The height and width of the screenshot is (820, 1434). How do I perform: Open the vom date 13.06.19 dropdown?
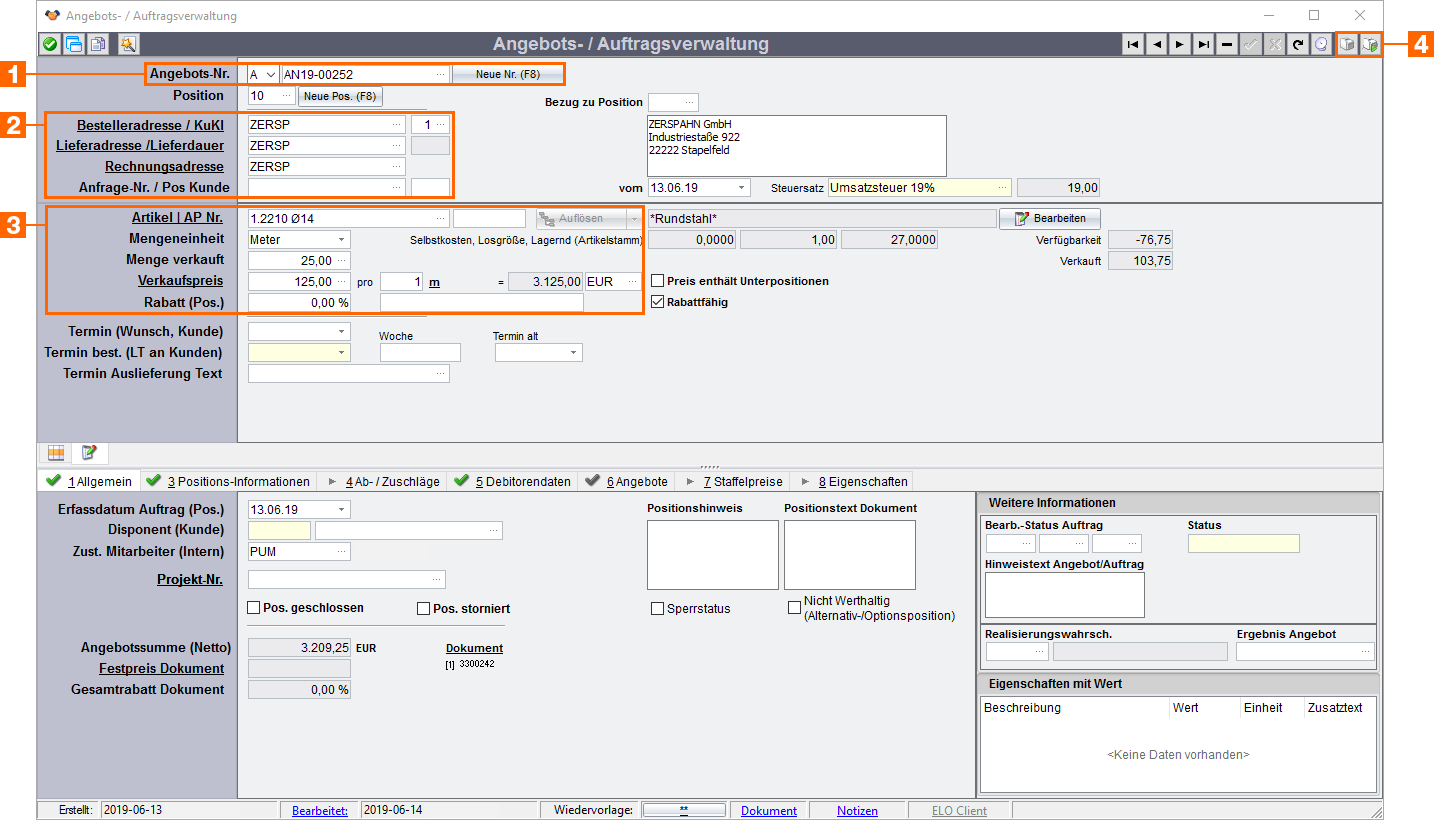[x=741, y=187]
